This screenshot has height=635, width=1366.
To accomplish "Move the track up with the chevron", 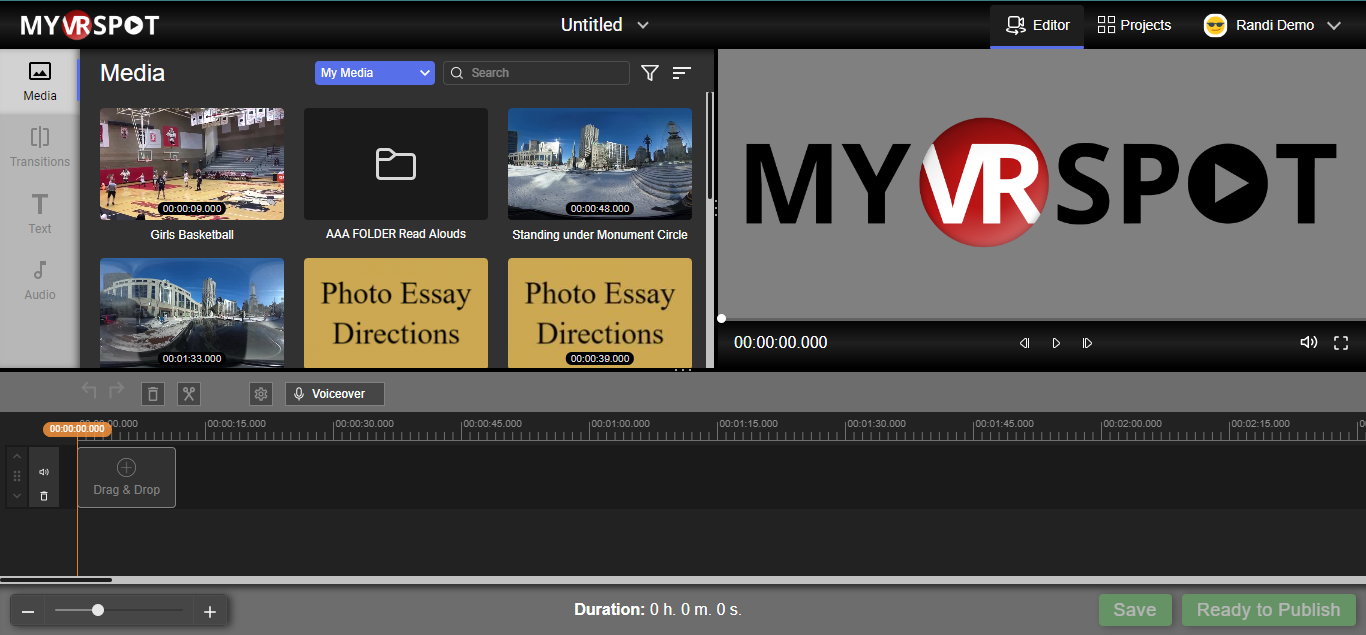I will [x=17, y=457].
